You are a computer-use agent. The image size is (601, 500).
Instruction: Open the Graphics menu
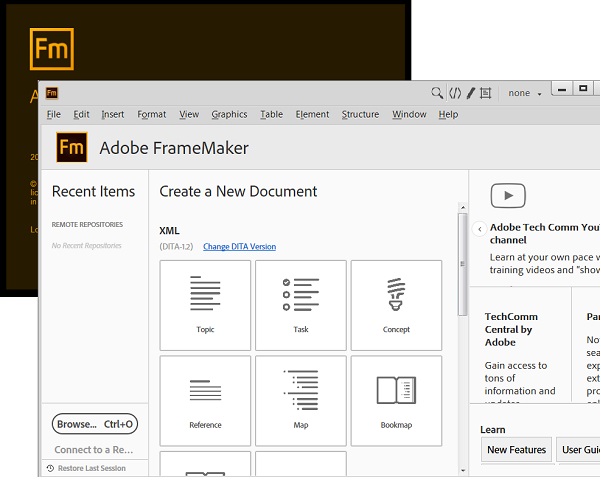(229, 114)
